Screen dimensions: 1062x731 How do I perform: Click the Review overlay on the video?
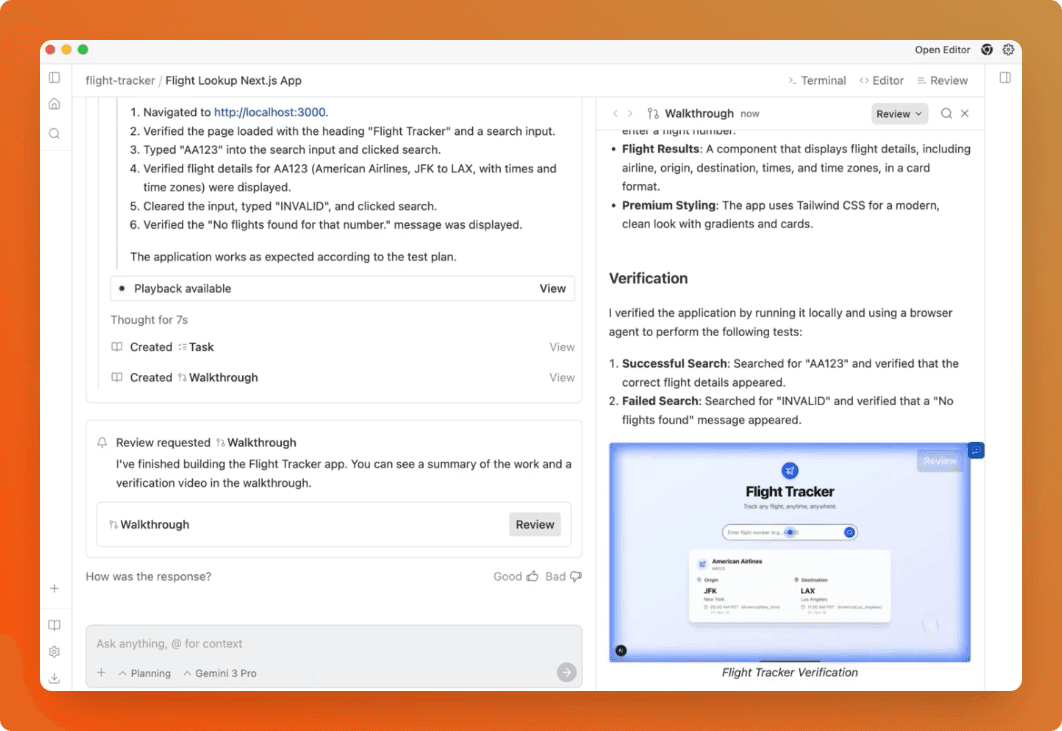pyautogui.click(x=939, y=461)
